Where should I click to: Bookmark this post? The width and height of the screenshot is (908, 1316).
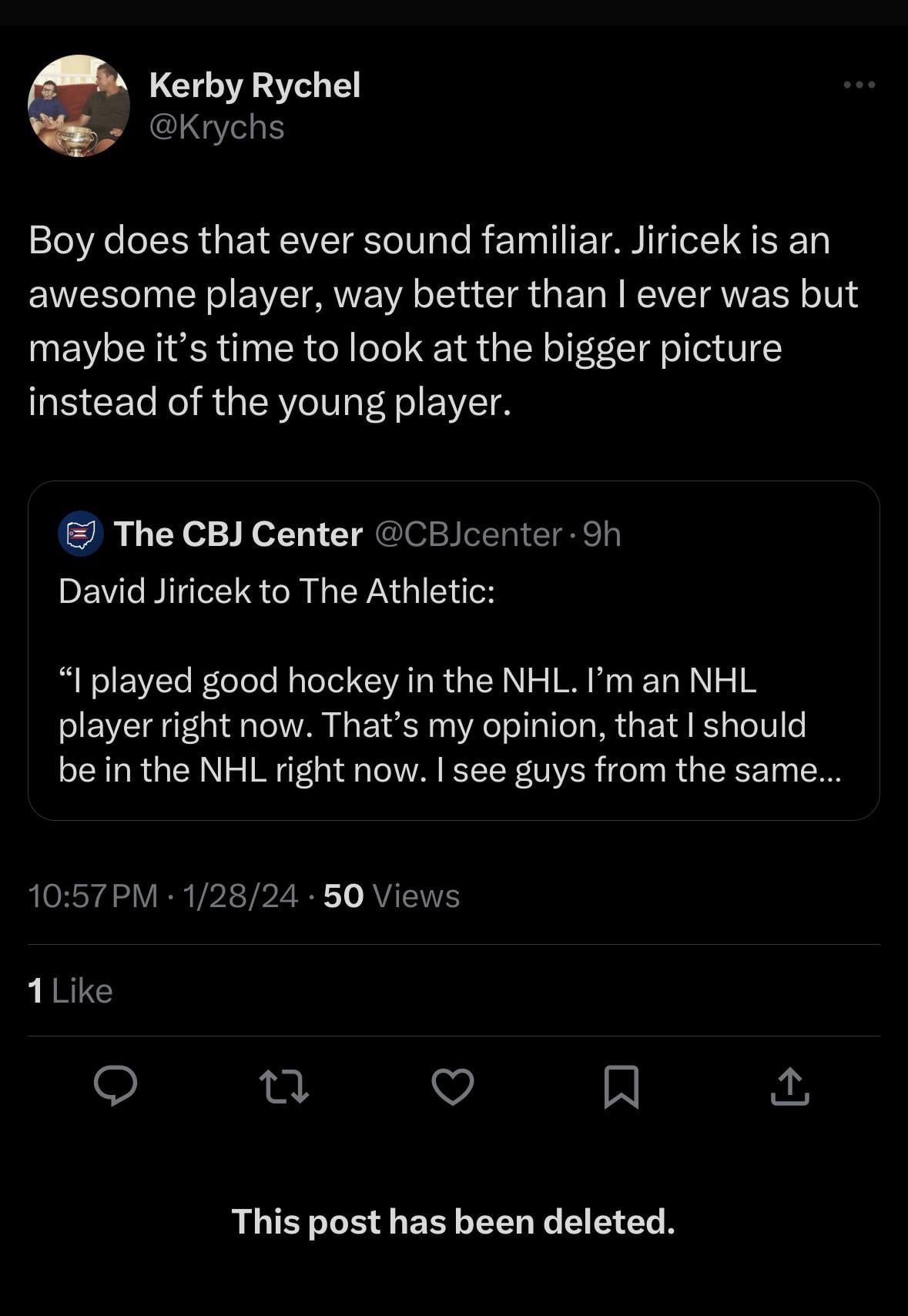(x=621, y=1087)
